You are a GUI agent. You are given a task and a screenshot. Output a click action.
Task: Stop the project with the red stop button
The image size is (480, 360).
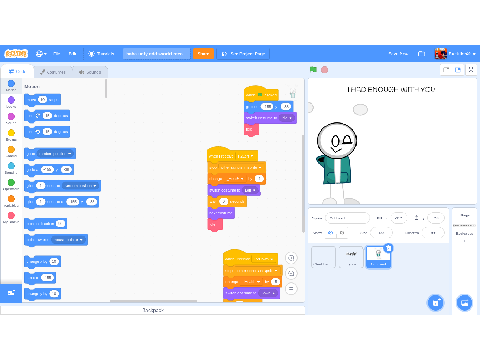pyautogui.click(x=324, y=70)
